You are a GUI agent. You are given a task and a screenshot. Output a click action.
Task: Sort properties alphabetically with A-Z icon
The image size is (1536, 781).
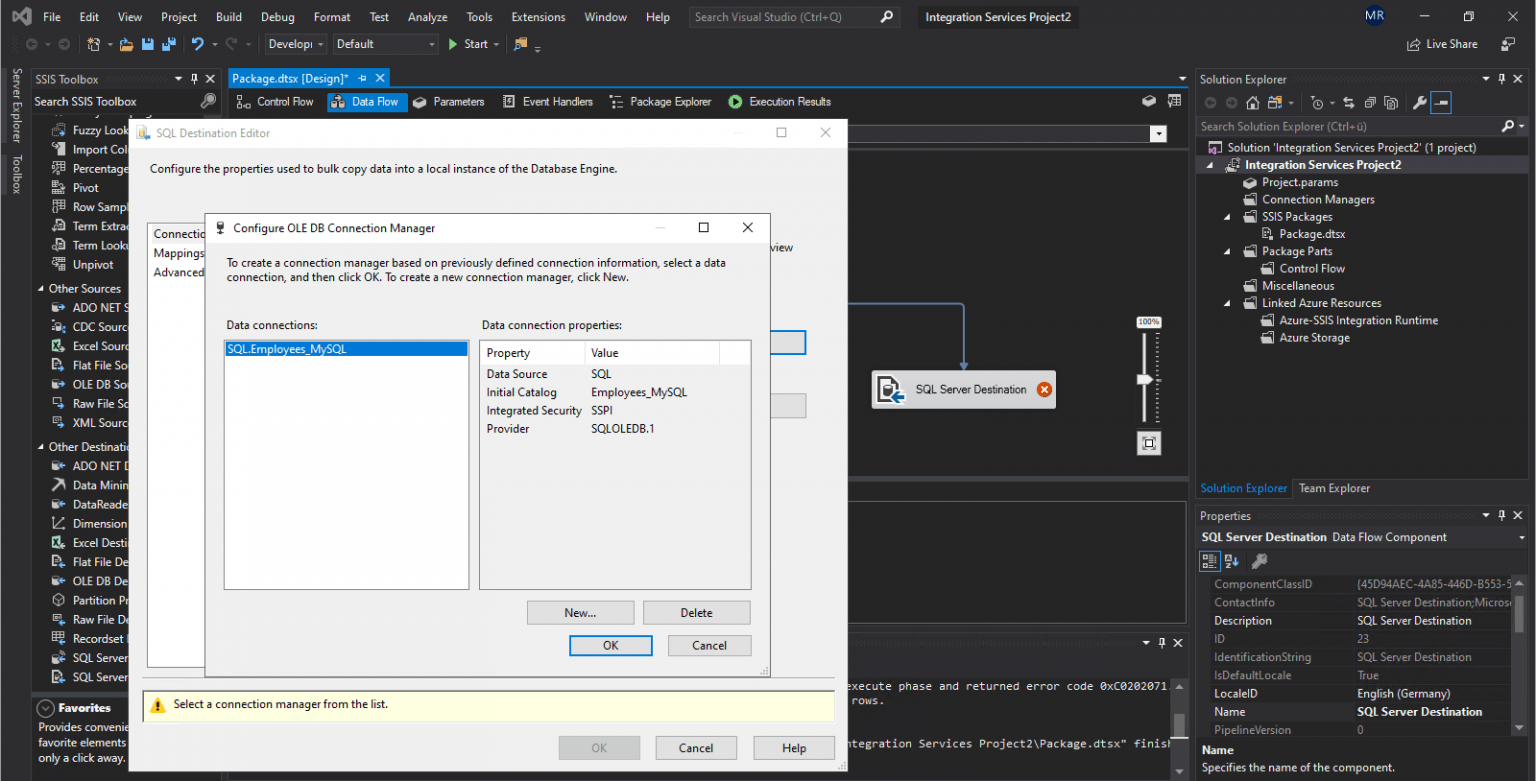click(x=1232, y=562)
